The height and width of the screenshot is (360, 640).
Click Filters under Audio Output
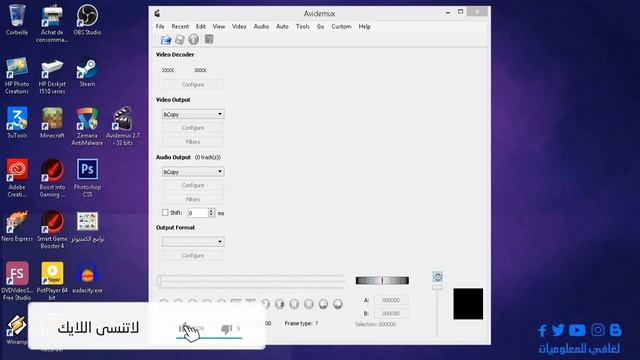click(193, 200)
